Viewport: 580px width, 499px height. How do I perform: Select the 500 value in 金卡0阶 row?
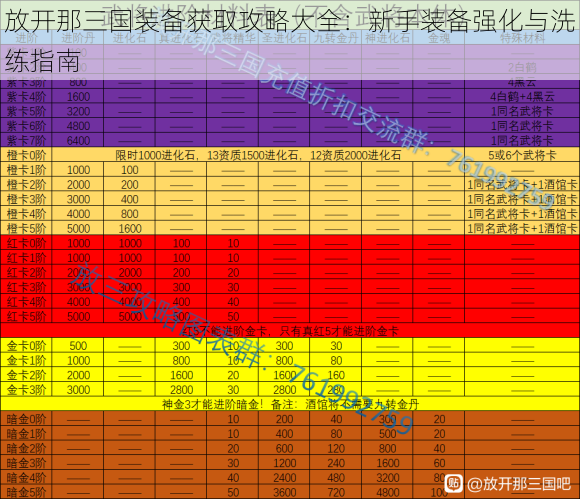pyautogui.click(x=78, y=346)
